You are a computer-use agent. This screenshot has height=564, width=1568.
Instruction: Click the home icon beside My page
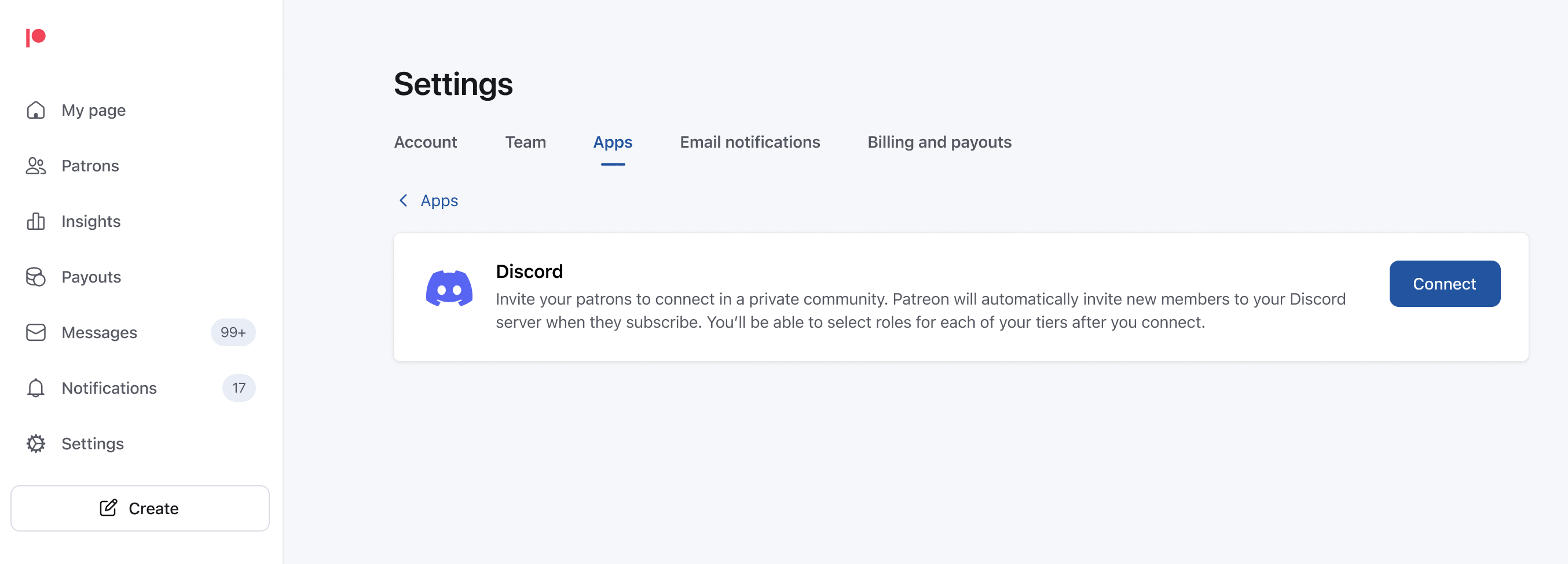tap(36, 110)
